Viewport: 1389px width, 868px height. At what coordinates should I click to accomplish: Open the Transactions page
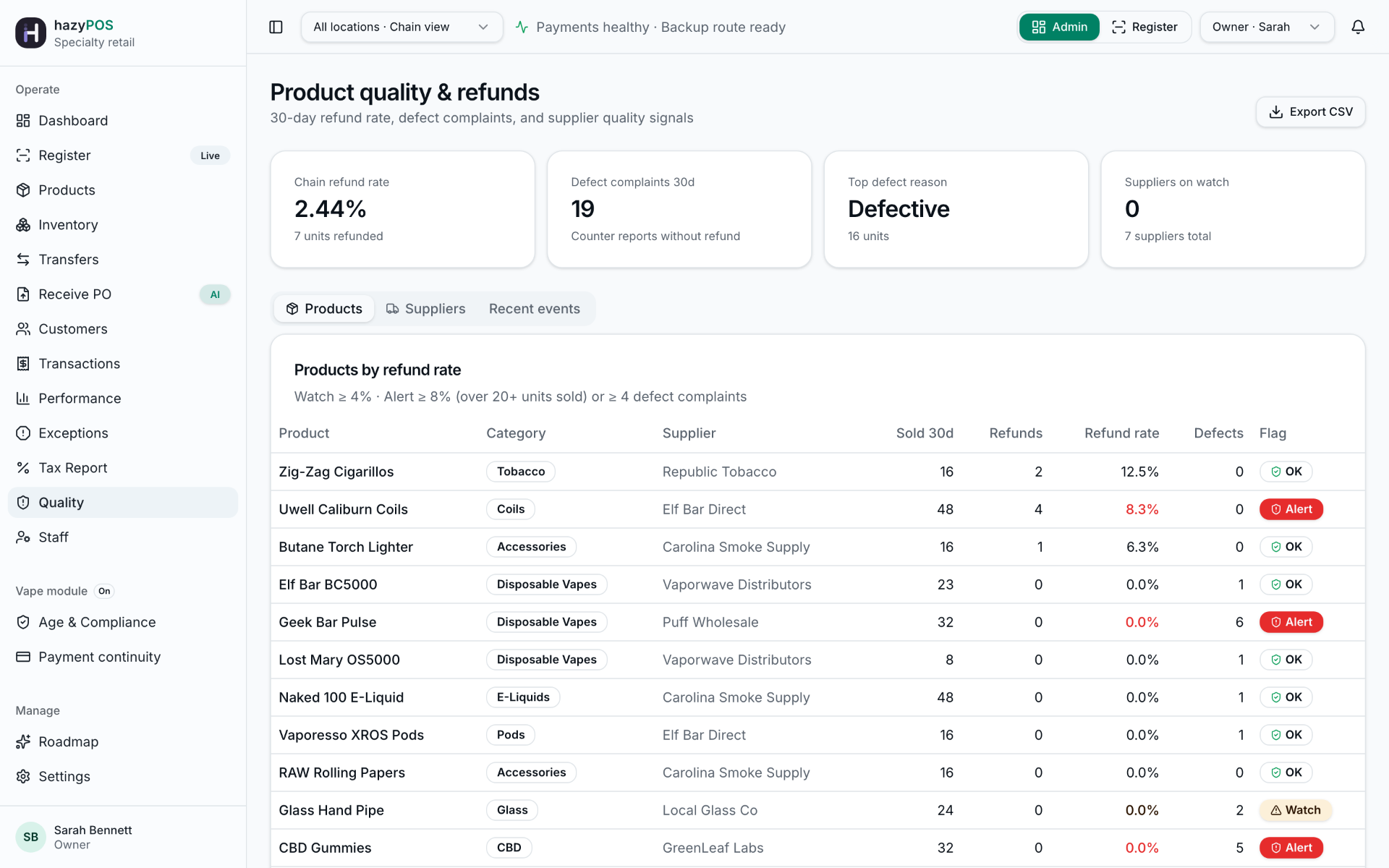coord(123,364)
